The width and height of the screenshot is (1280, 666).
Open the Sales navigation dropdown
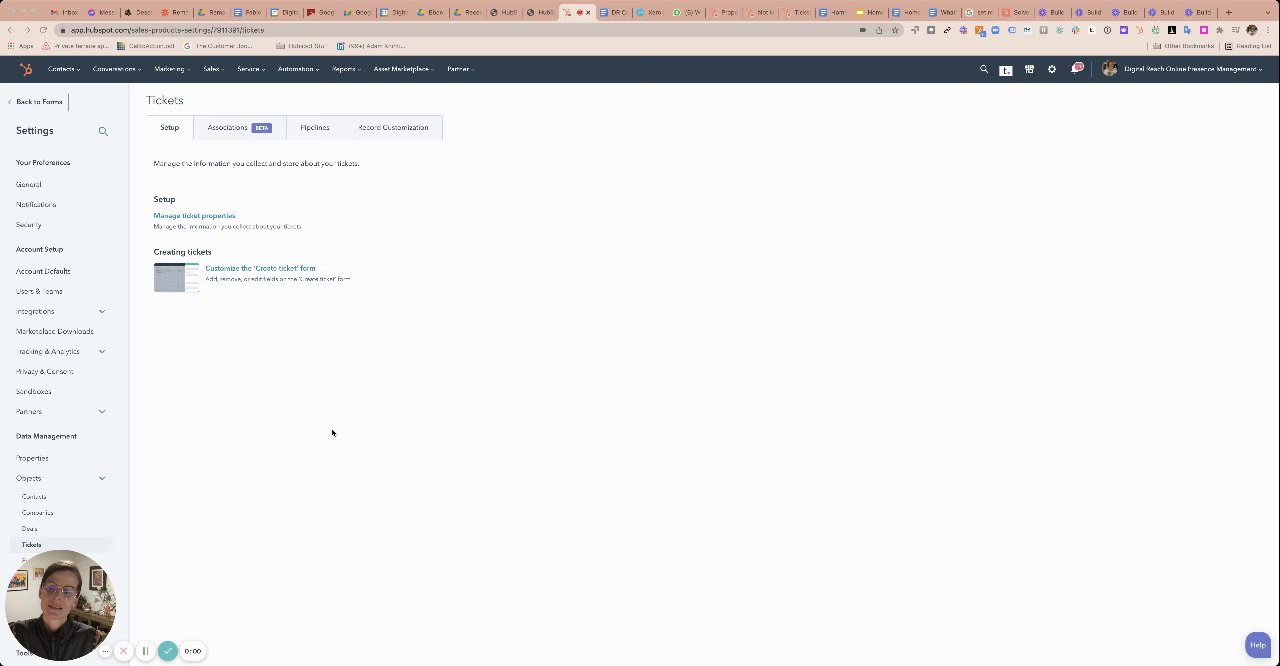point(214,69)
